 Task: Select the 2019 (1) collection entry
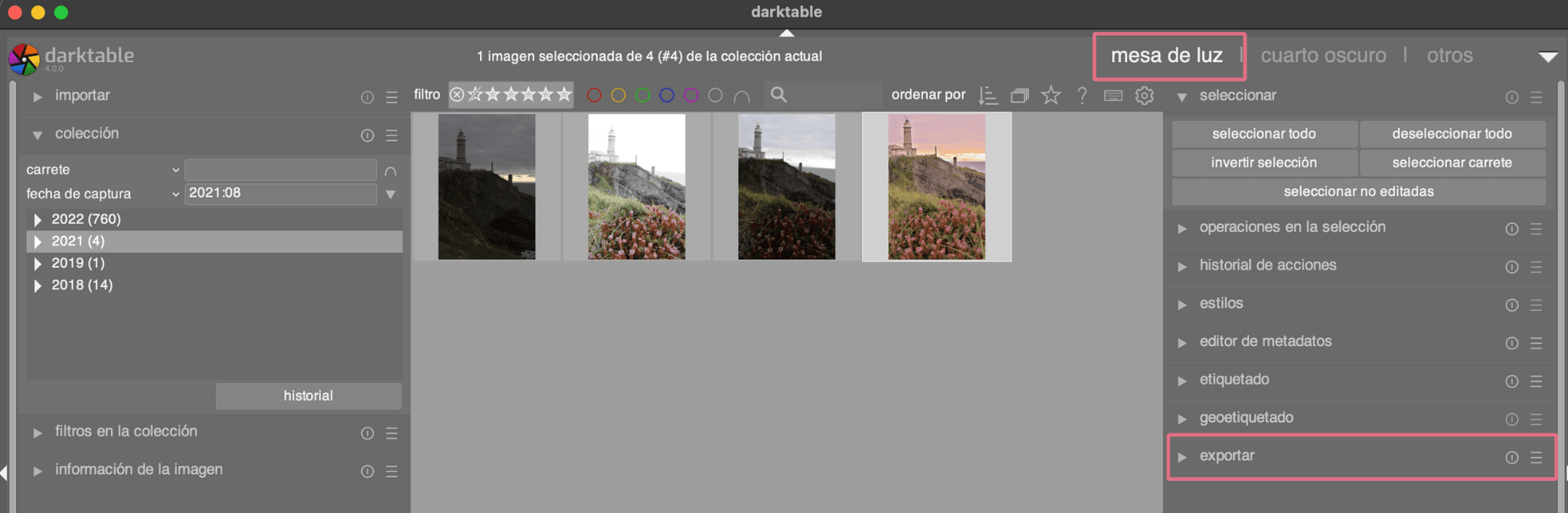[214, 263]
